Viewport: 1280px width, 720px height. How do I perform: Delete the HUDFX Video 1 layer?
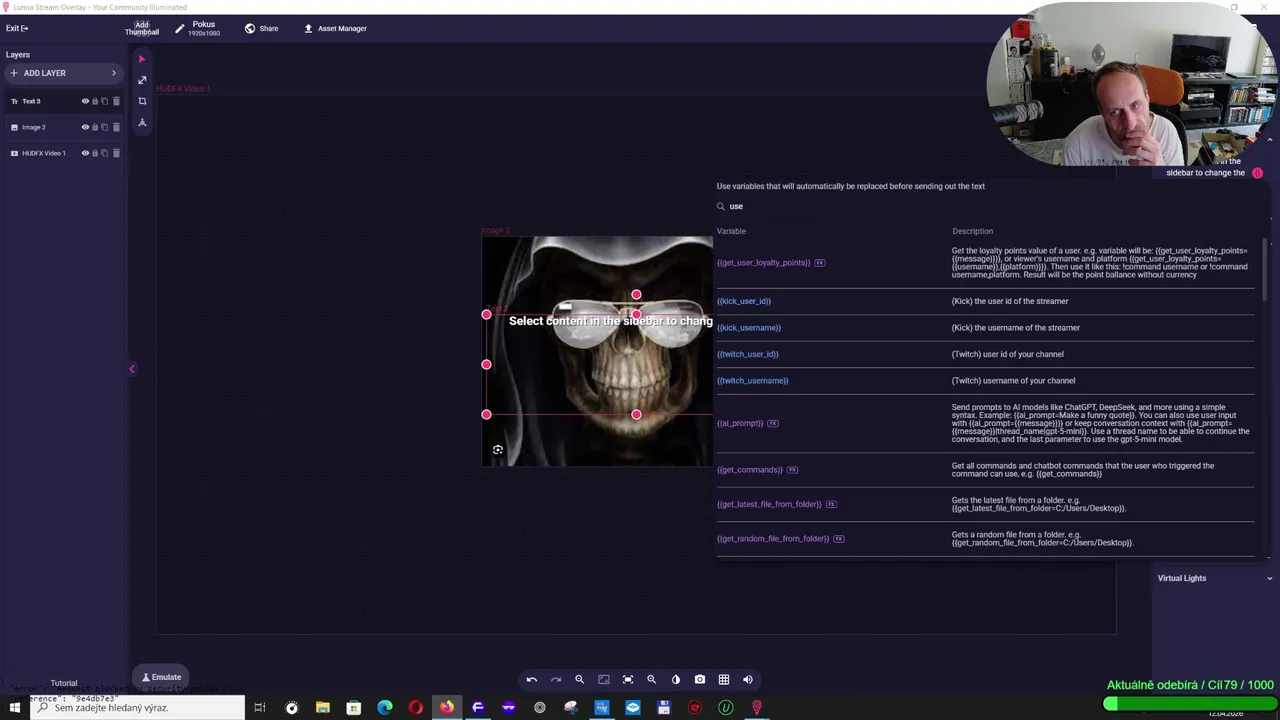click(x=116, y=153)
